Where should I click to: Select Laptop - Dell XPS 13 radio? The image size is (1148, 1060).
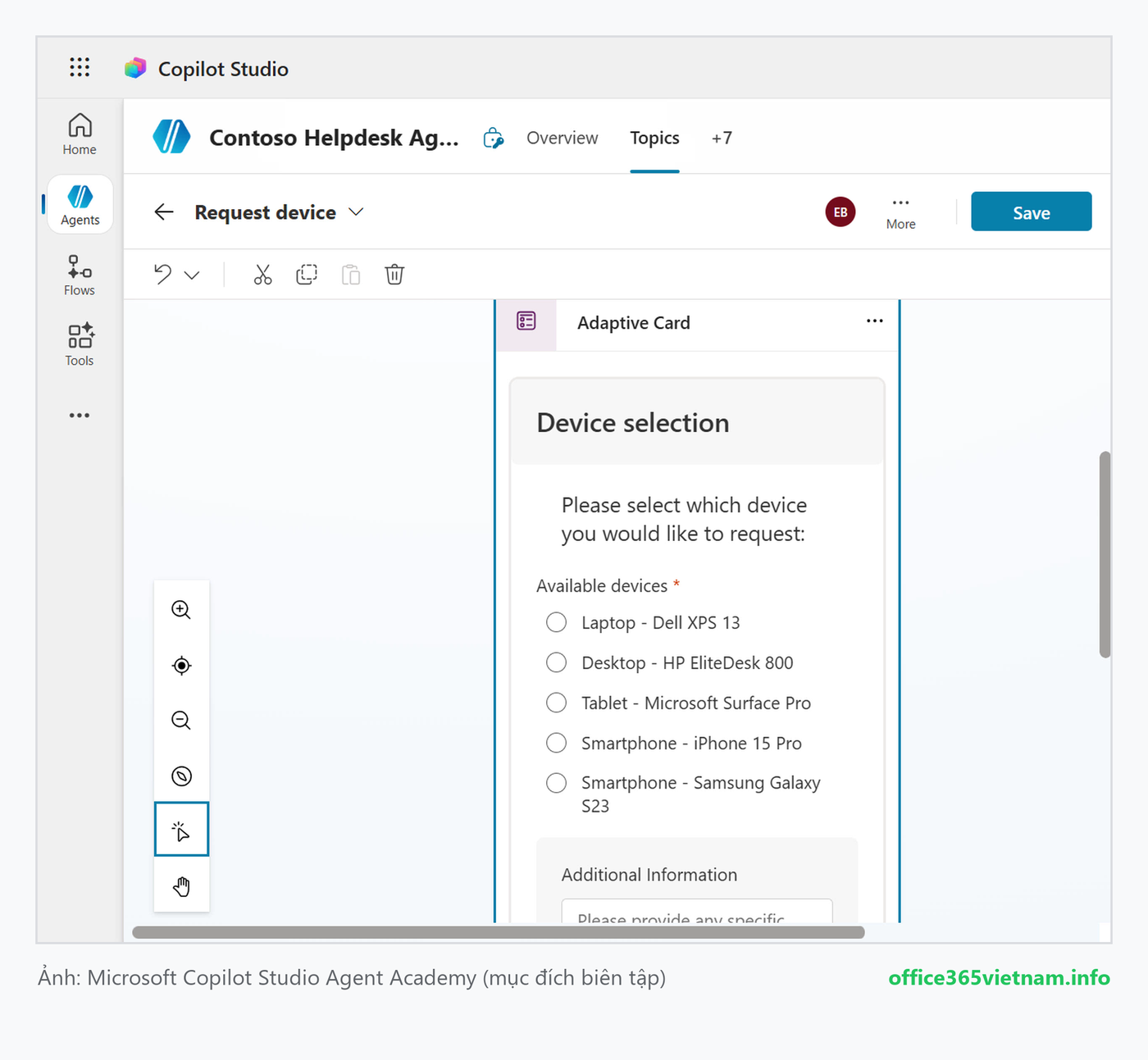point(556,622)
